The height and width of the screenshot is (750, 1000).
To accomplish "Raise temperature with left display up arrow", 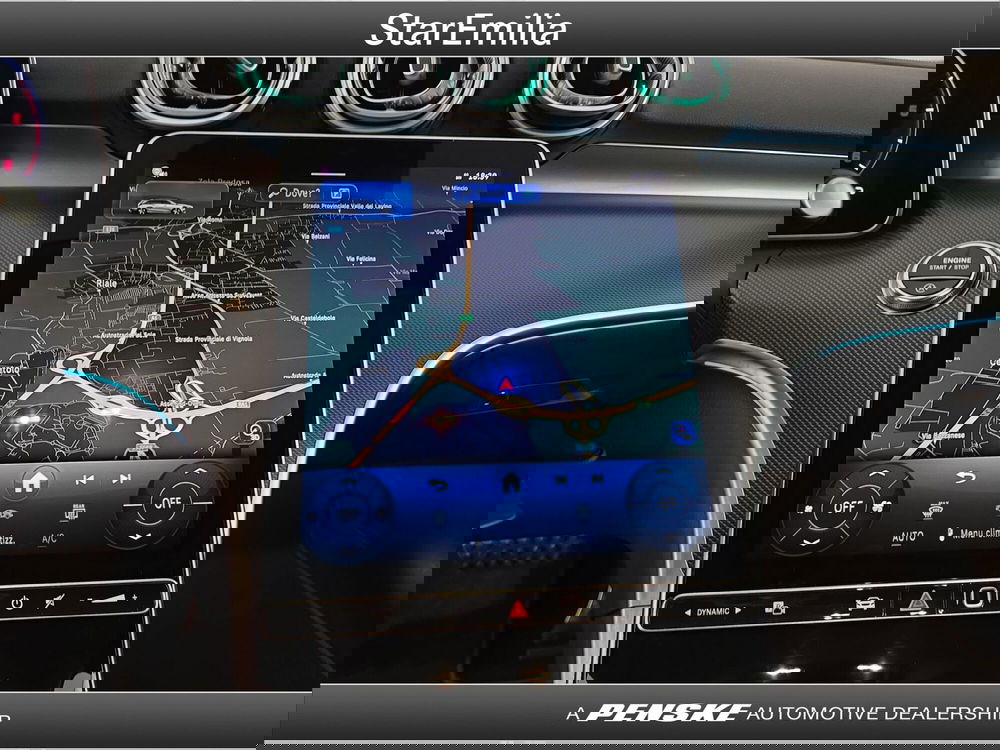I will click(197, 470).
